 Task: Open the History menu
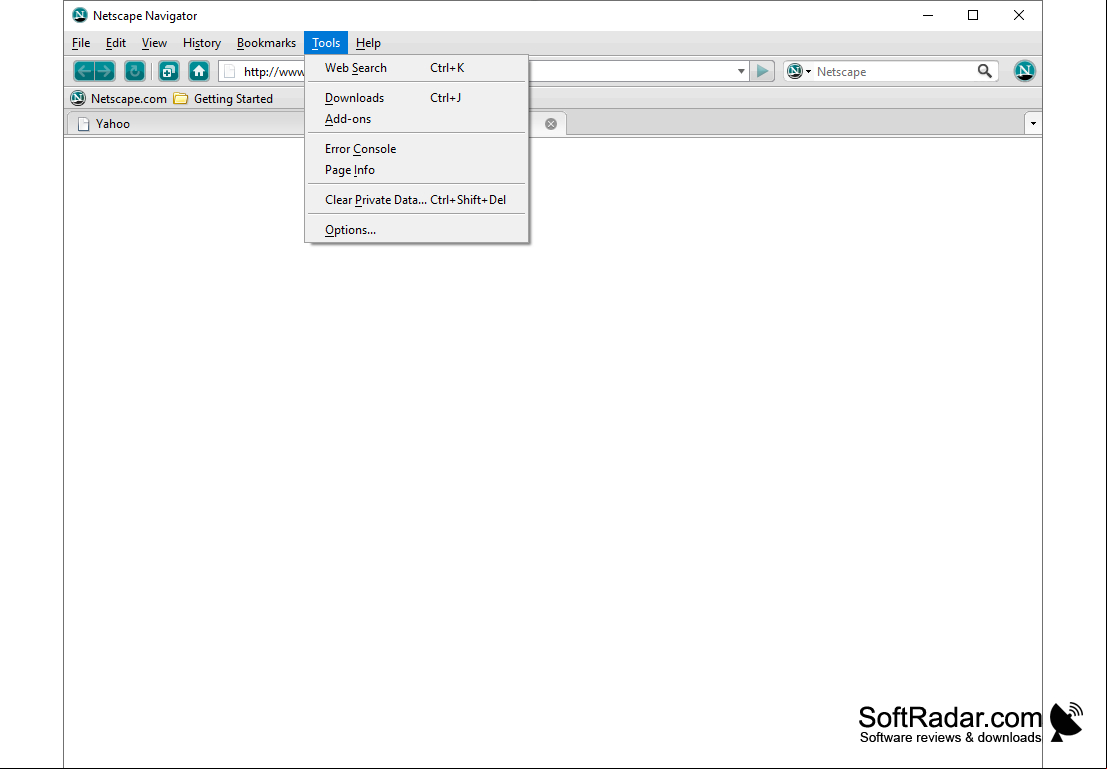(x=202, y=43)
